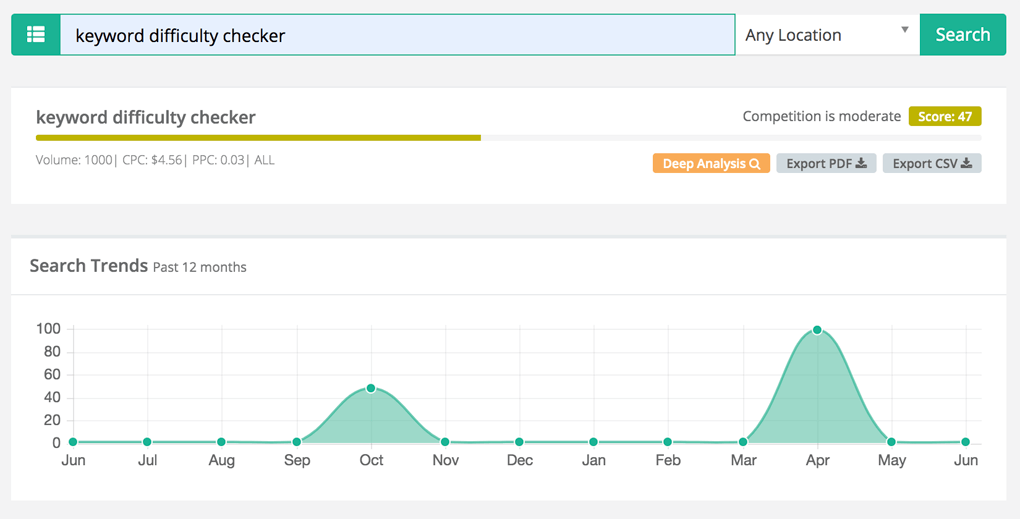The image size is (1020, 519).
Task: Click the download icon on Export PDF
Action: pyautogui.click(x=861, y=163)
